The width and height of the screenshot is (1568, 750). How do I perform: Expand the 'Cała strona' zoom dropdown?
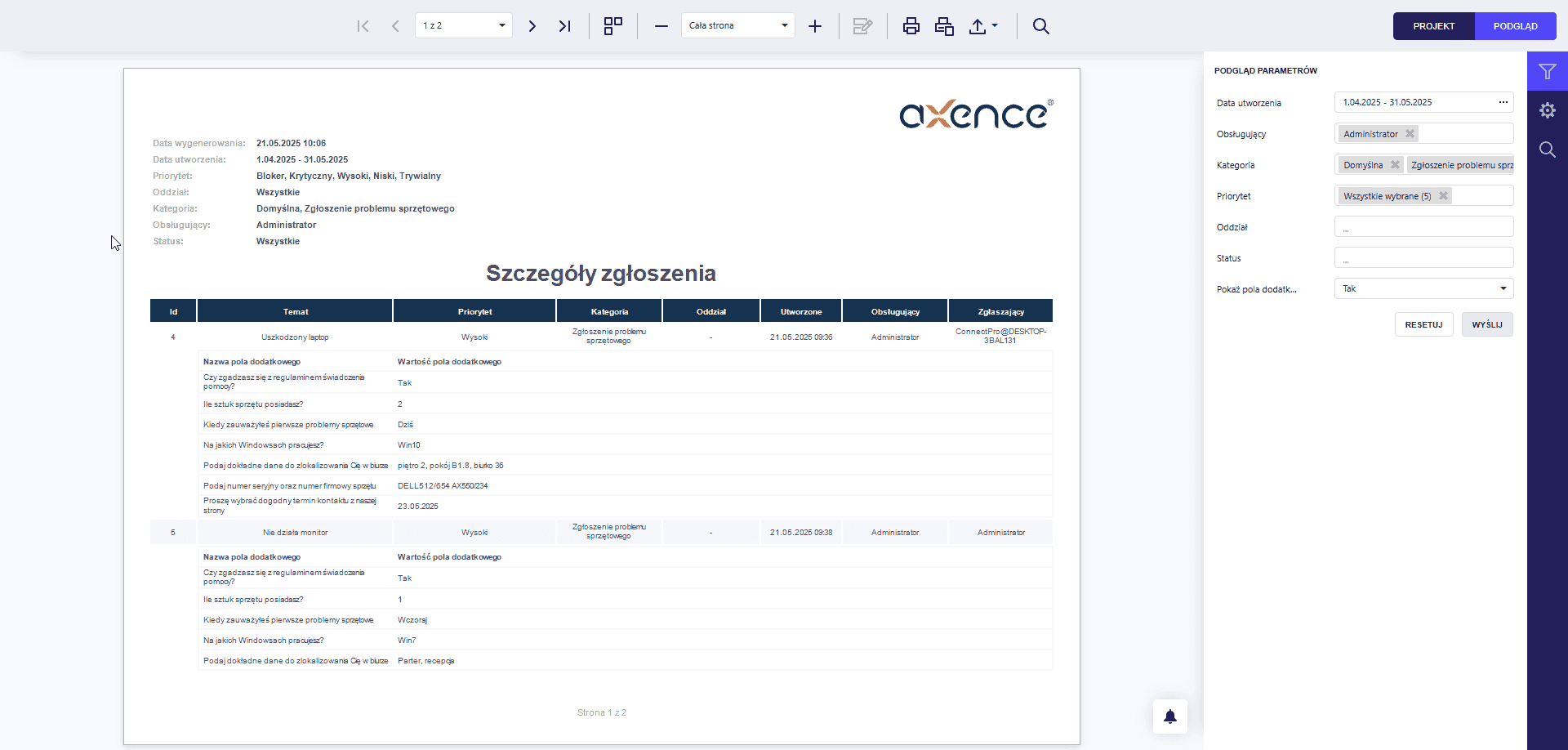tap(737, 25)
